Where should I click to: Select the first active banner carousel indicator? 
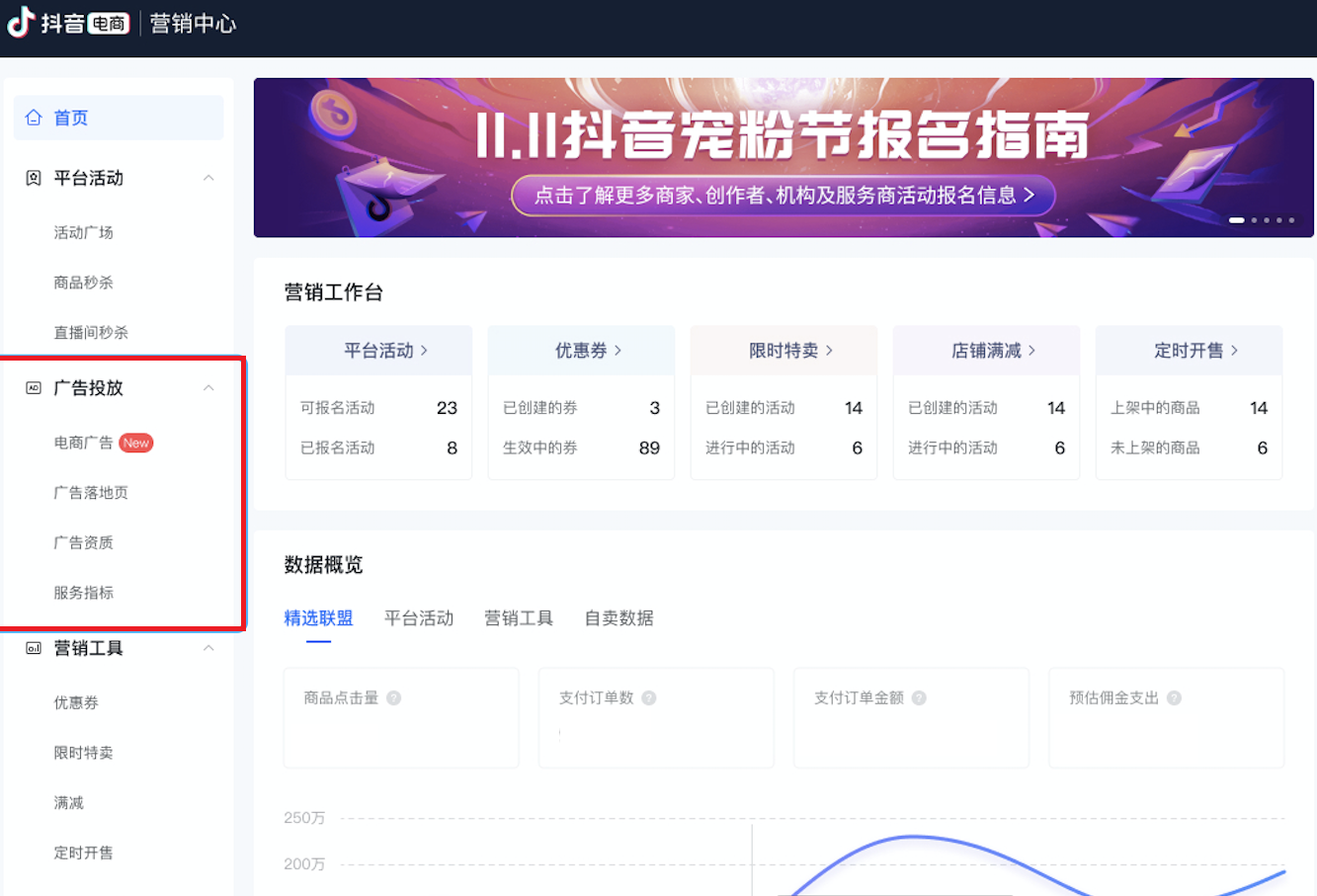1236,220
